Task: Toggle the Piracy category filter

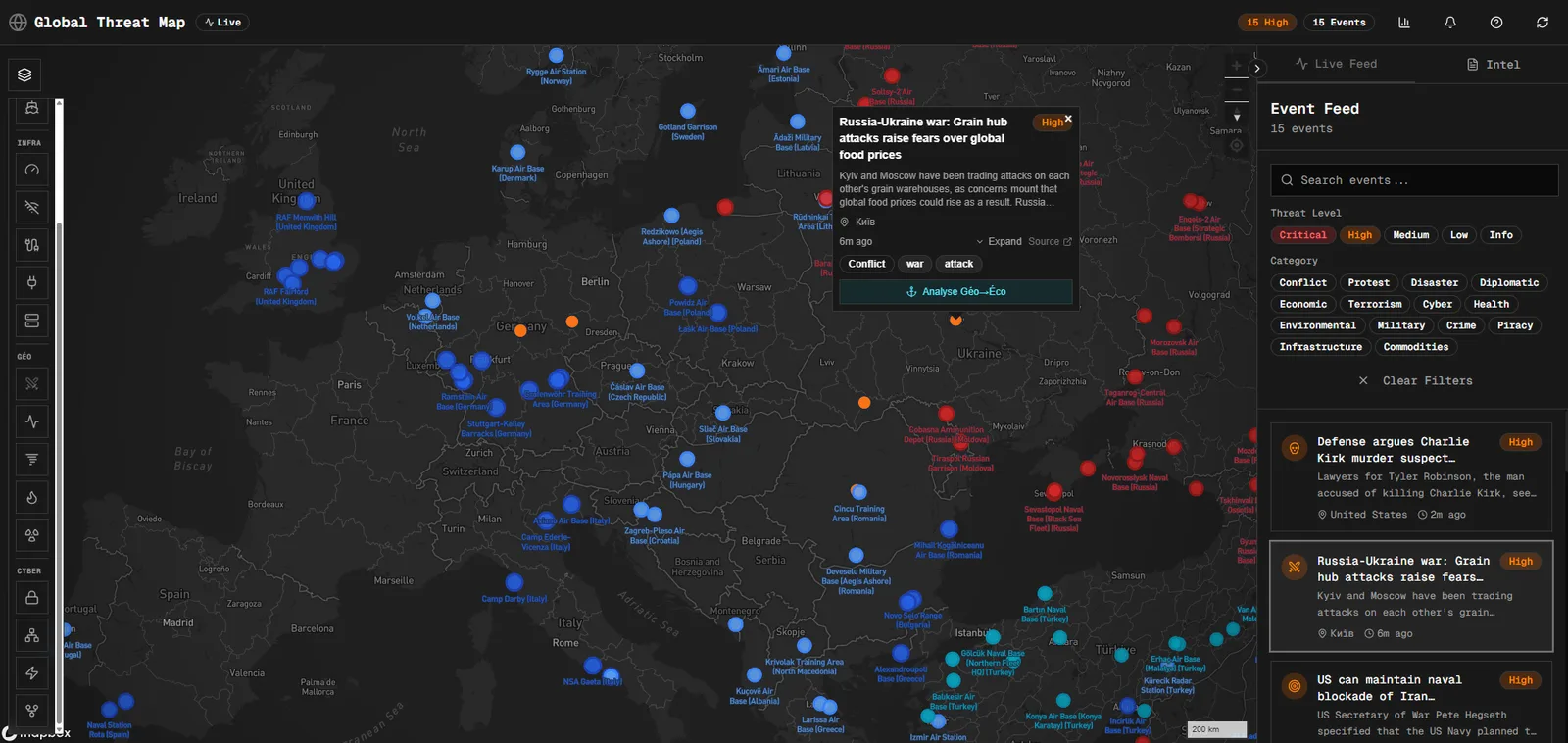Action: click(x=1514, y=326)
